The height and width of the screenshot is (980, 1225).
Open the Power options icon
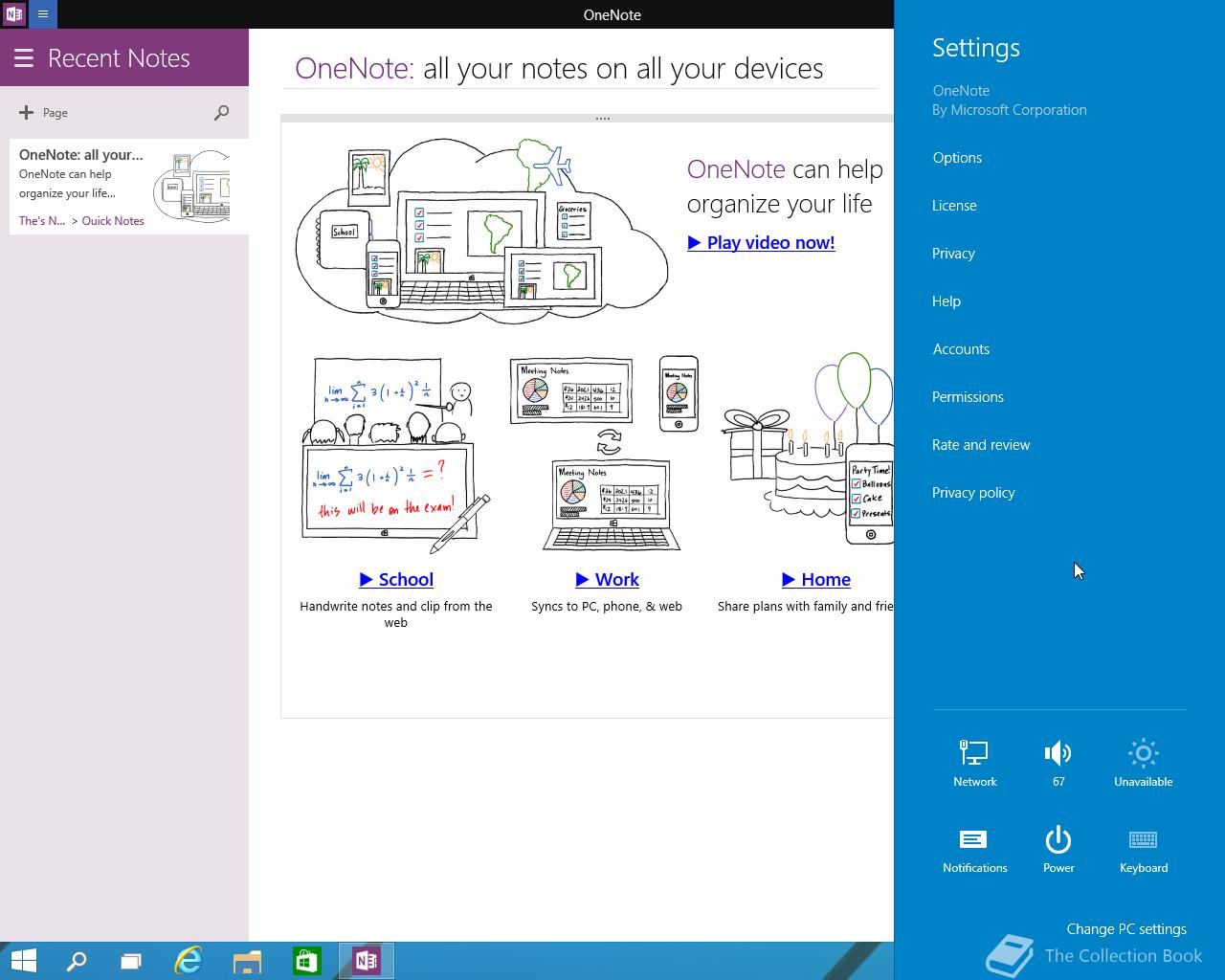tap(1058, 849)
